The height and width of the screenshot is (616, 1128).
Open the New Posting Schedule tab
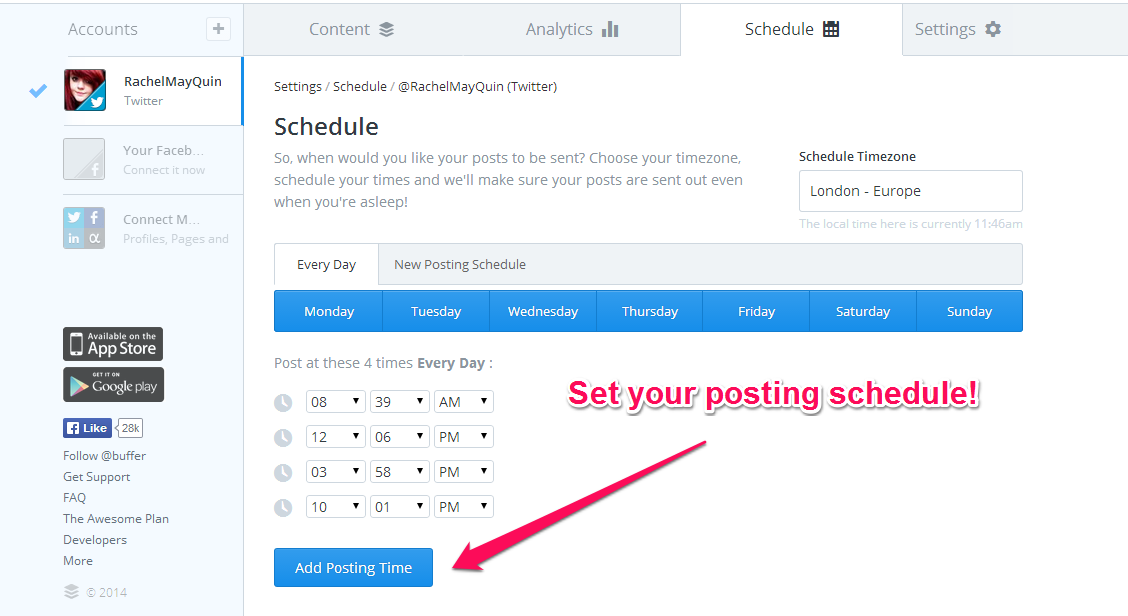point(460,265)
